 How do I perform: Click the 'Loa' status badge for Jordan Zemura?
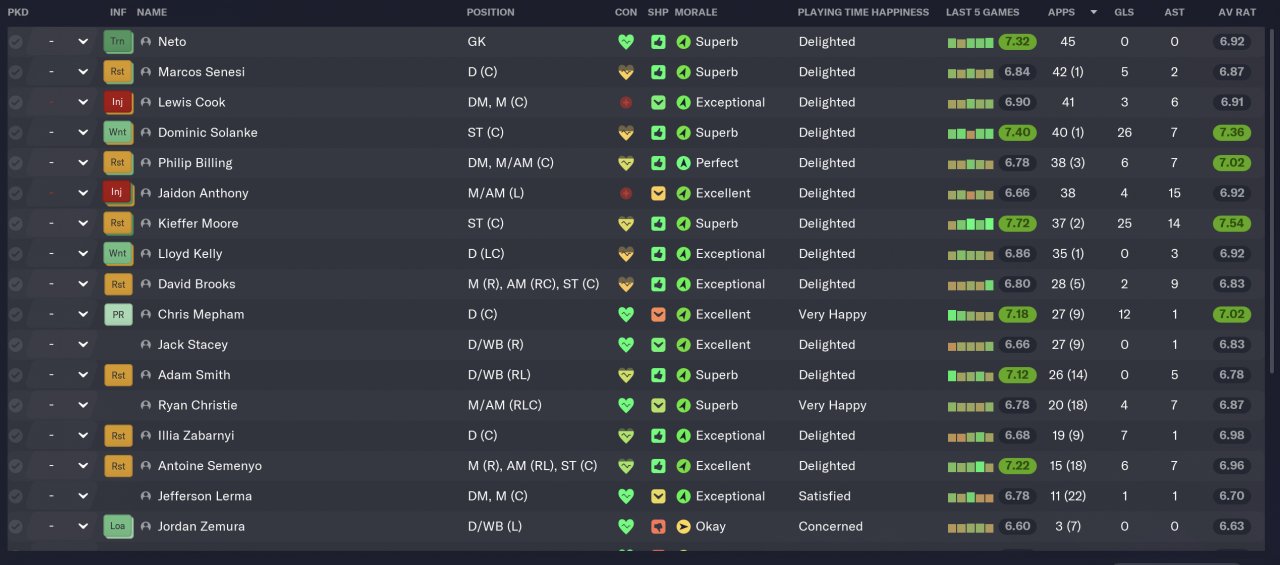(117, 527)
